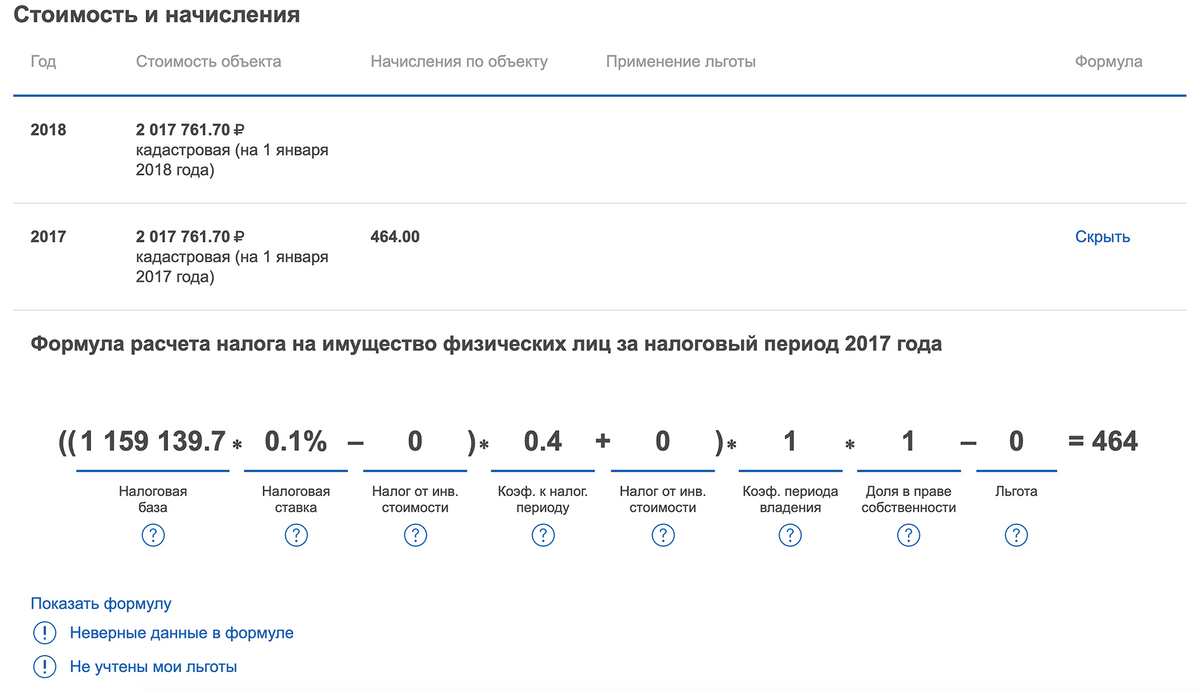1200x690 pixels.
Task: Click the 464.00 accrual amount for 2017
Action: point(395,237)
